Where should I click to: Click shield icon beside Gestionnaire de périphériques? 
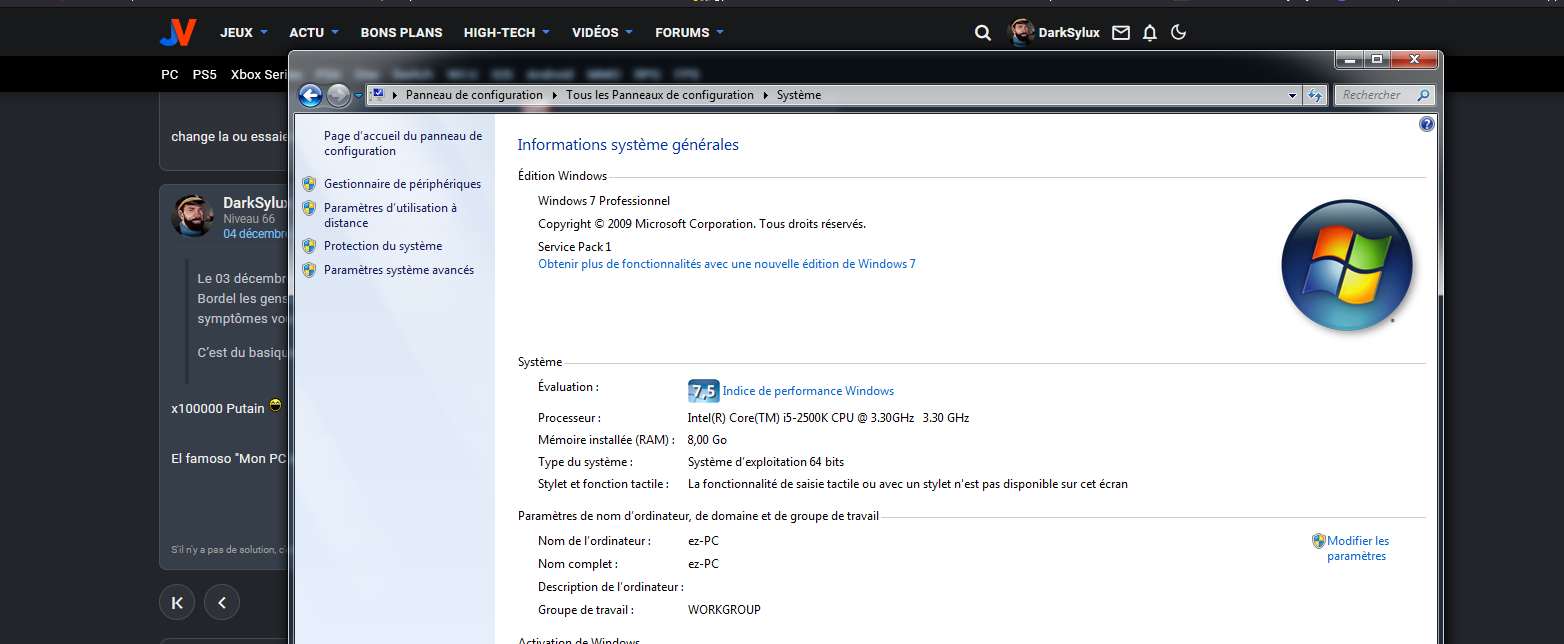pyautogui.click(x=309, y=184)
